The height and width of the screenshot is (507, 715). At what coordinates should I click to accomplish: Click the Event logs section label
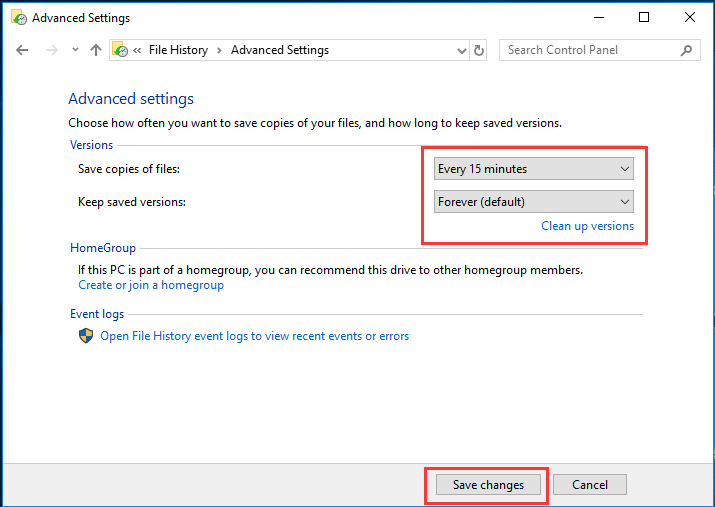tap(97, 314)
